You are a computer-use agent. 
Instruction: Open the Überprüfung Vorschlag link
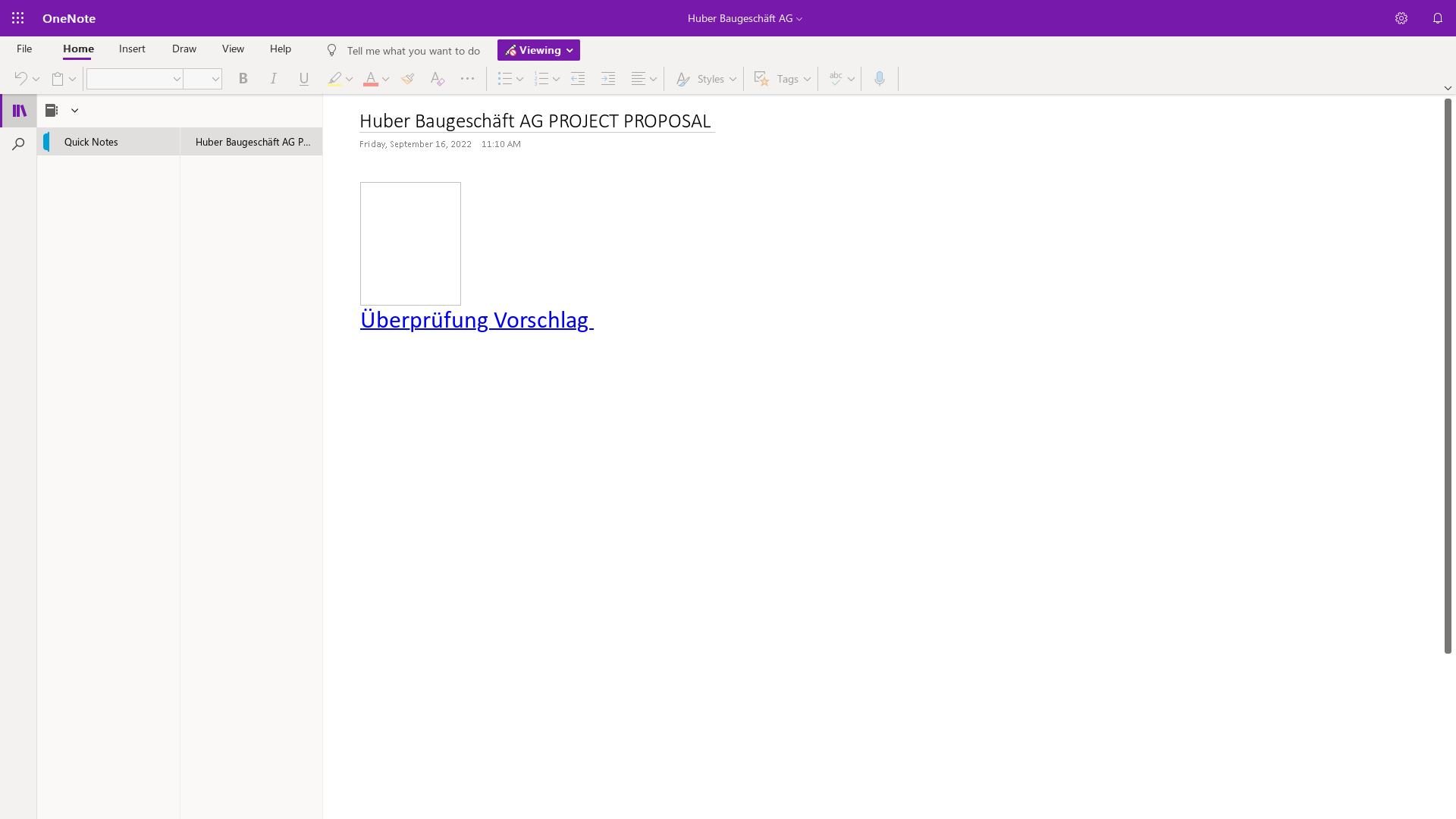pos(475,320)
